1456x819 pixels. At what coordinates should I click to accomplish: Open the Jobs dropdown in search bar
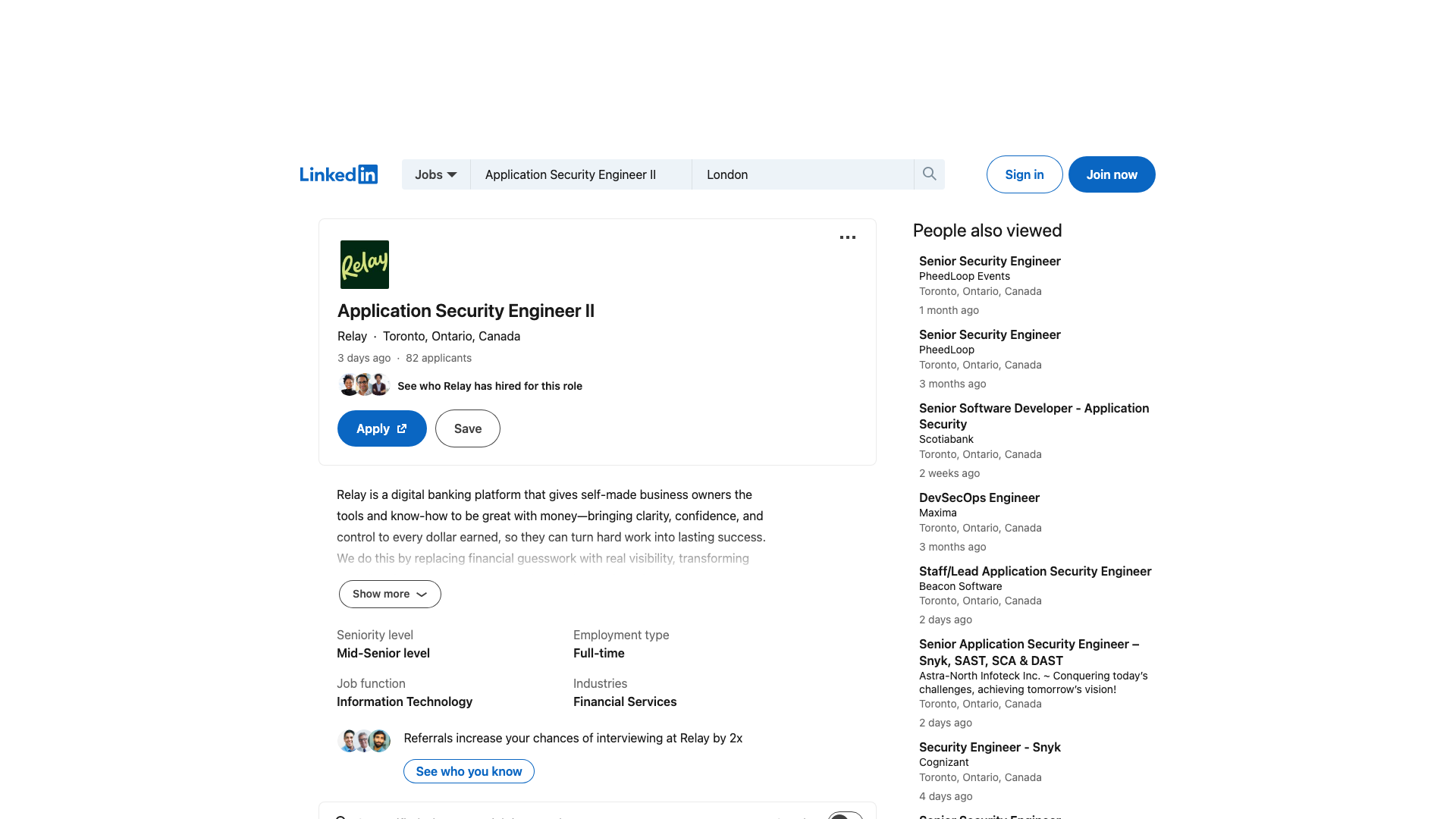click(436, 174)
